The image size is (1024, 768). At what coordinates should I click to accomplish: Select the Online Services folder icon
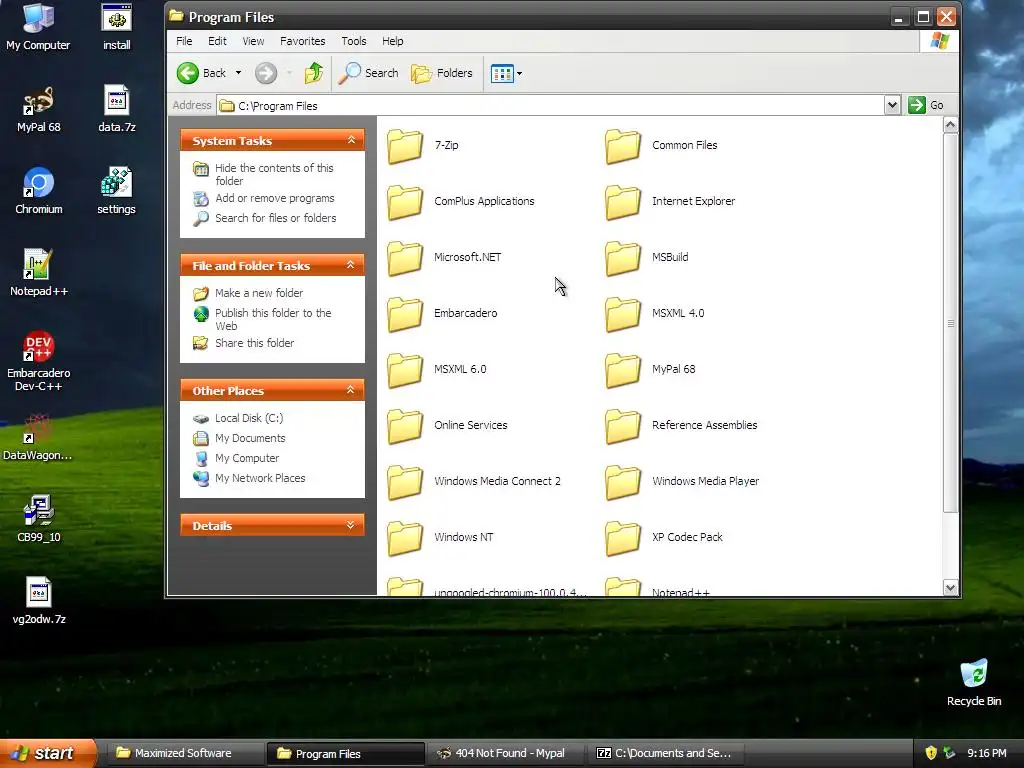pyautogui.click(x=405, y=426)
